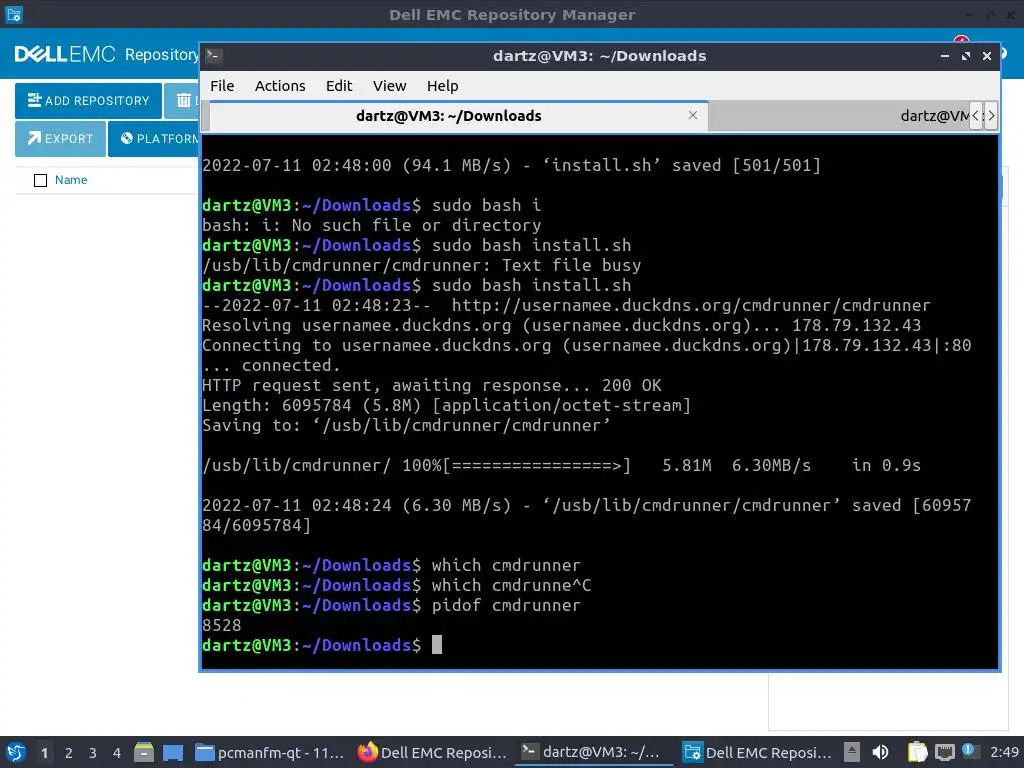Image resolution: width=1024 pixels, height=768 pixels.
Task: Click the 'bash: i: No such file or directory' line
Action: (x=372, y=225)
